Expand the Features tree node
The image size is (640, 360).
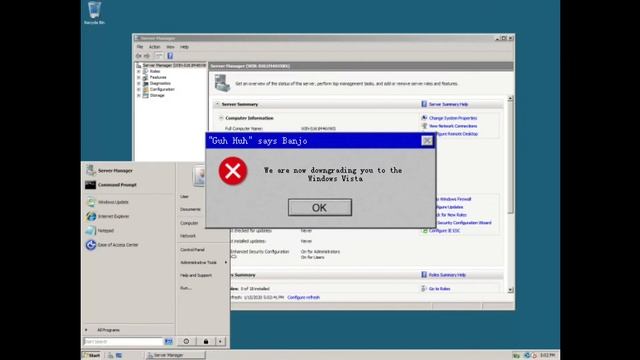[x=139, y=77]
